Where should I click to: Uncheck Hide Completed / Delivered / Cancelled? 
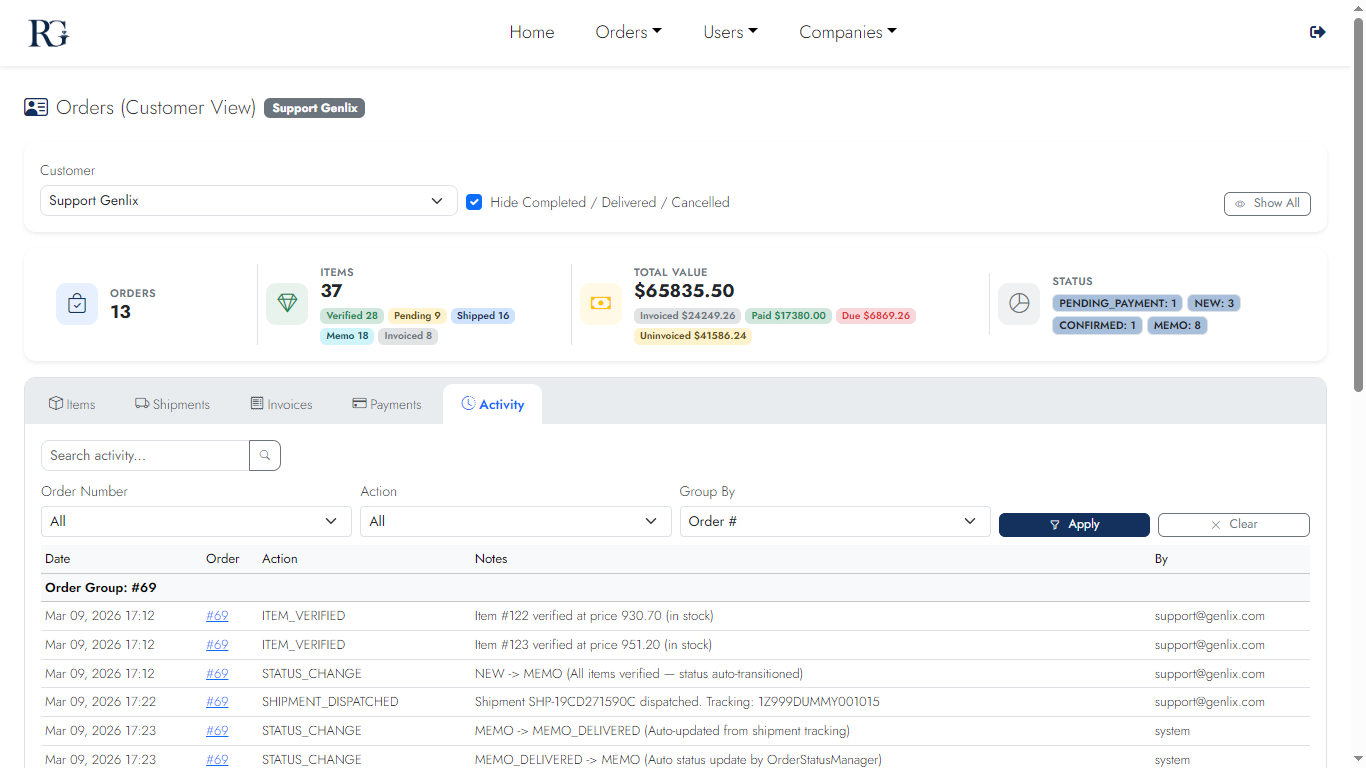(x=475, y=202)
